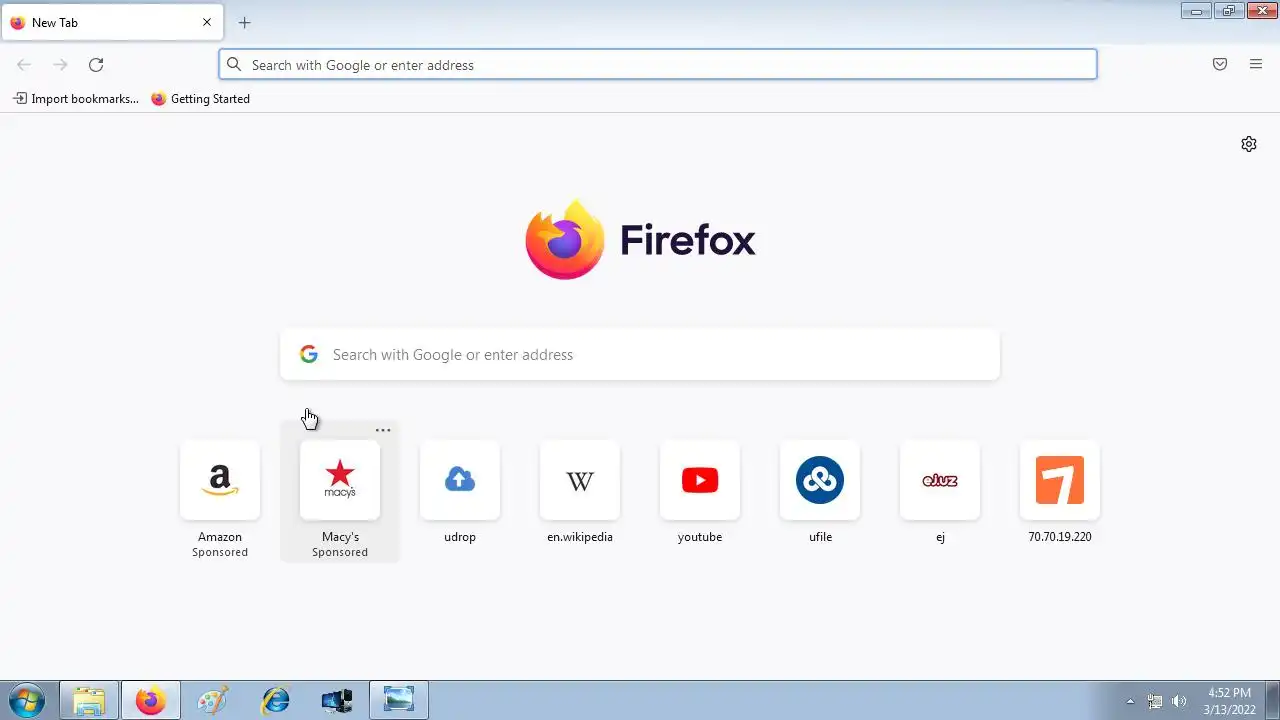Show hidden tray icons arrow
The image size is (1280, 720).
(1131, 702)
